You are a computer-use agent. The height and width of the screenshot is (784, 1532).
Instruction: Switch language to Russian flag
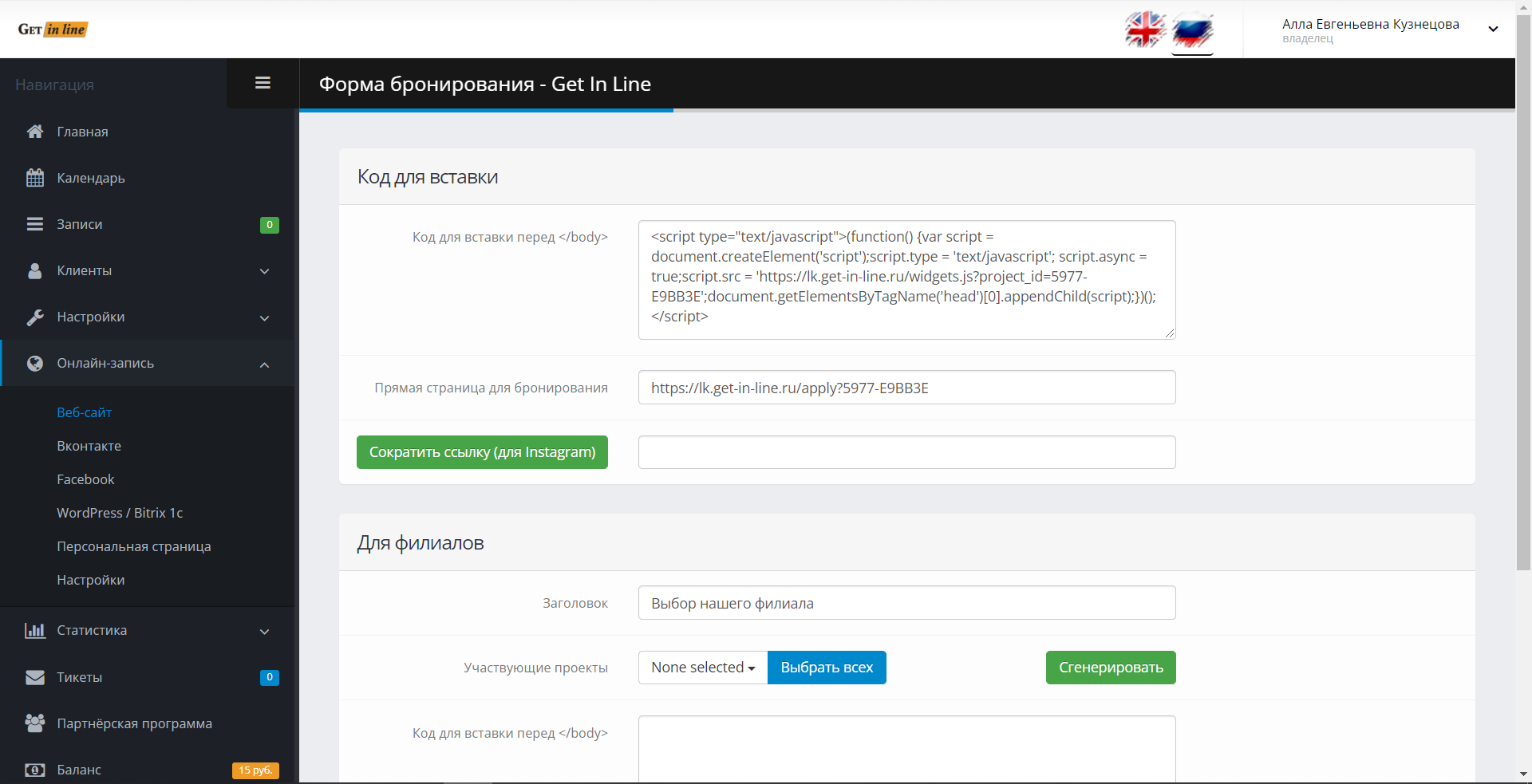pyautogui.click(x=1192, y=30)
